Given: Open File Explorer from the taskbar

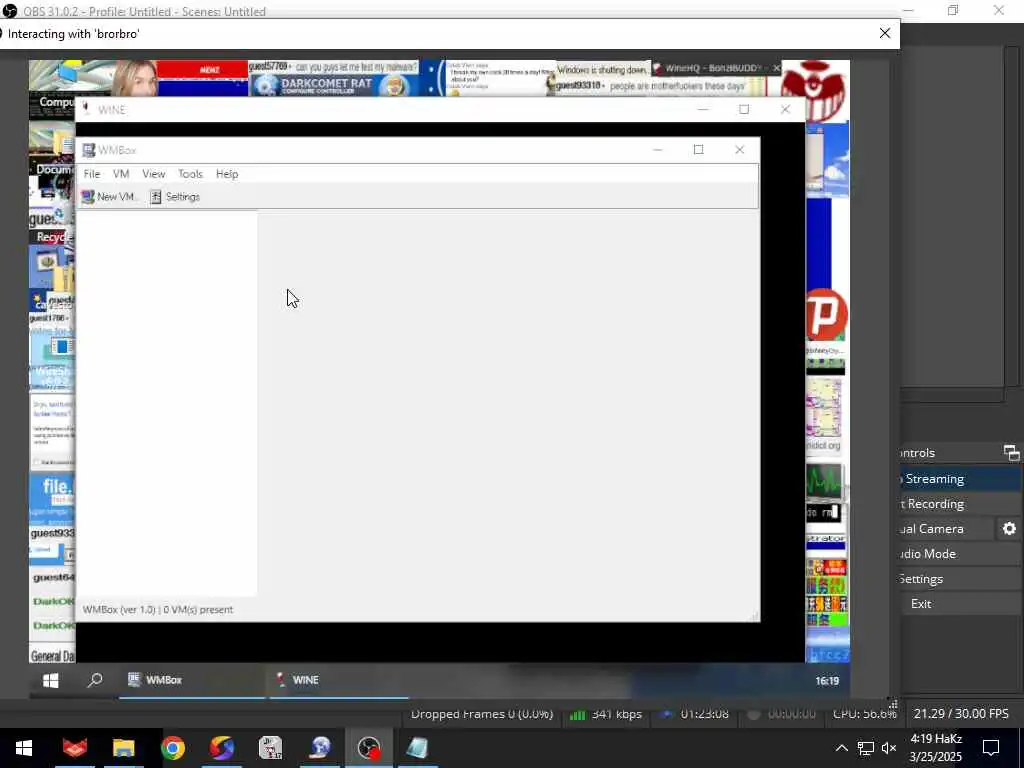Looking at the screenshot, I should click(x=123, y=748).
